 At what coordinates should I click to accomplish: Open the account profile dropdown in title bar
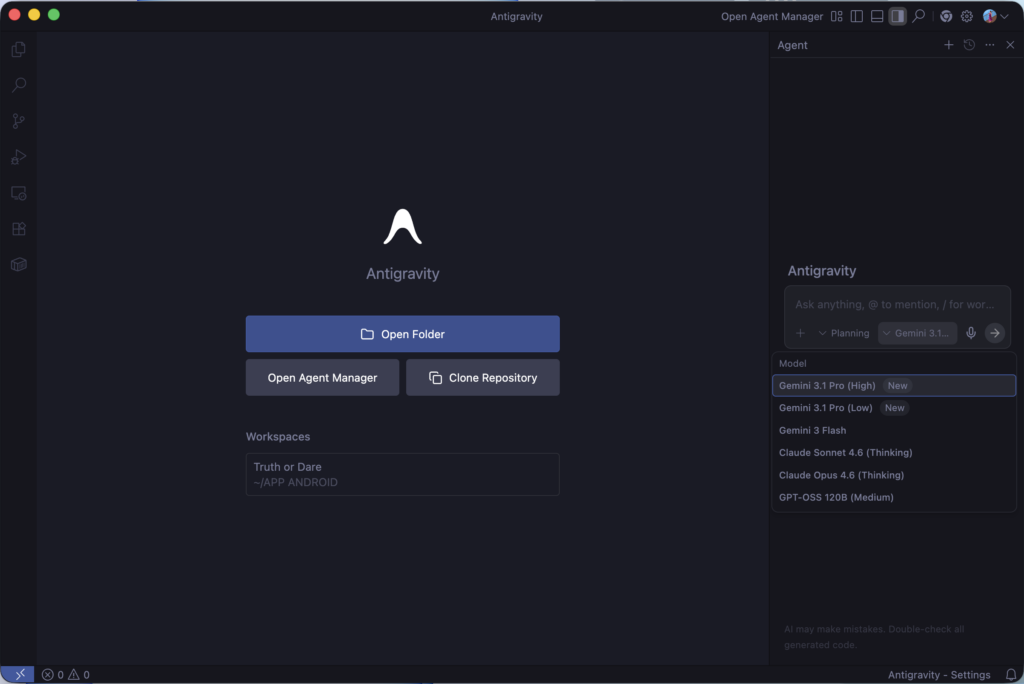pos(995,16)
